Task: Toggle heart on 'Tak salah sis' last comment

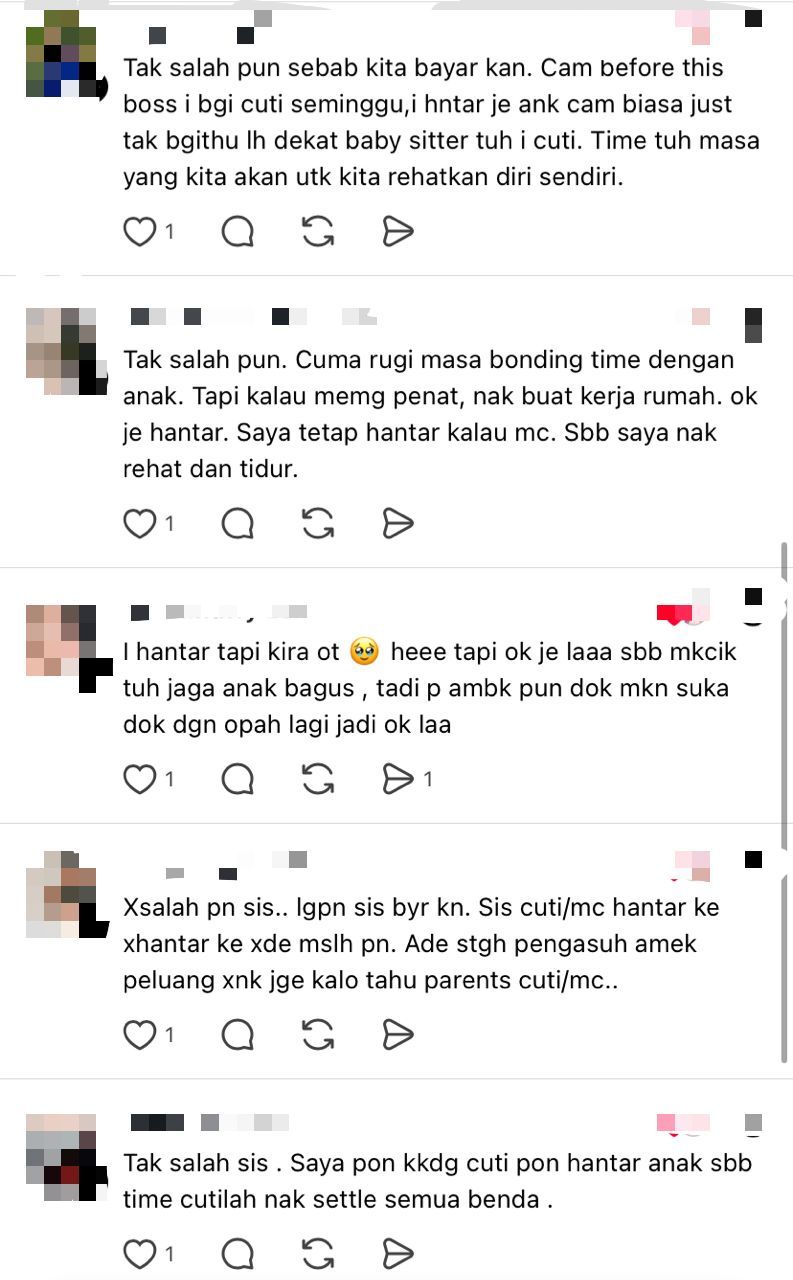Action: click(x=140, y=1254)
